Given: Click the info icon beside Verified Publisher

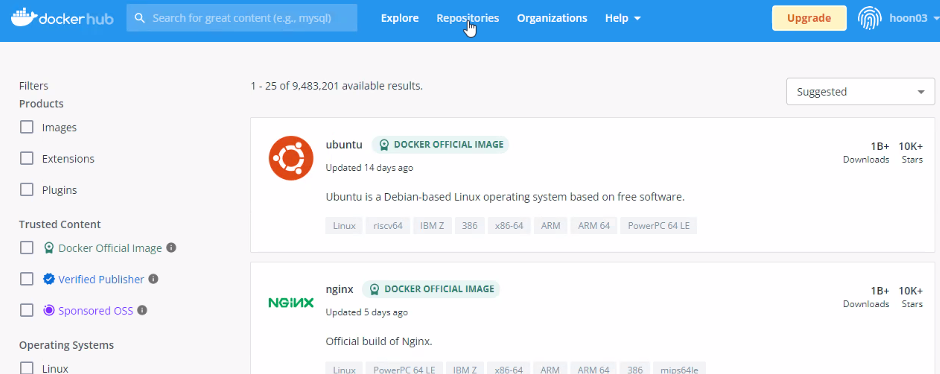Looking at the screenshot, I should 153,279.
